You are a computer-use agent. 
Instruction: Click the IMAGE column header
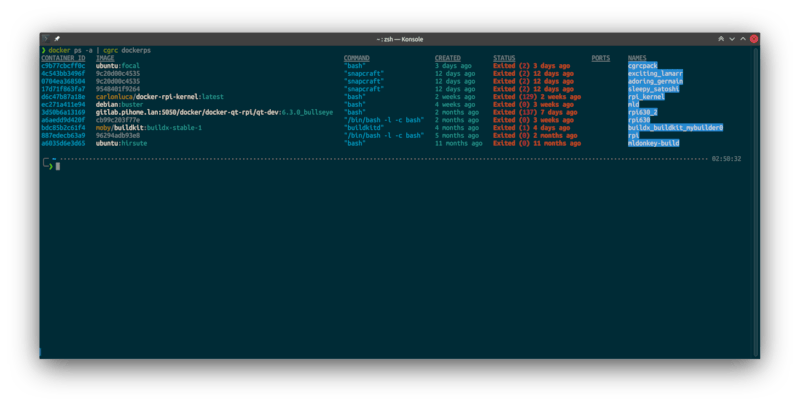pos(105,58)
